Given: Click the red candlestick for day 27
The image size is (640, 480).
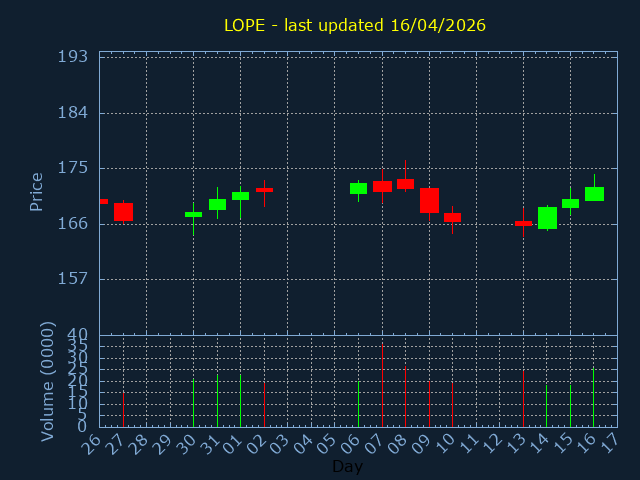Looking at the screenshot, I should 123,212.
